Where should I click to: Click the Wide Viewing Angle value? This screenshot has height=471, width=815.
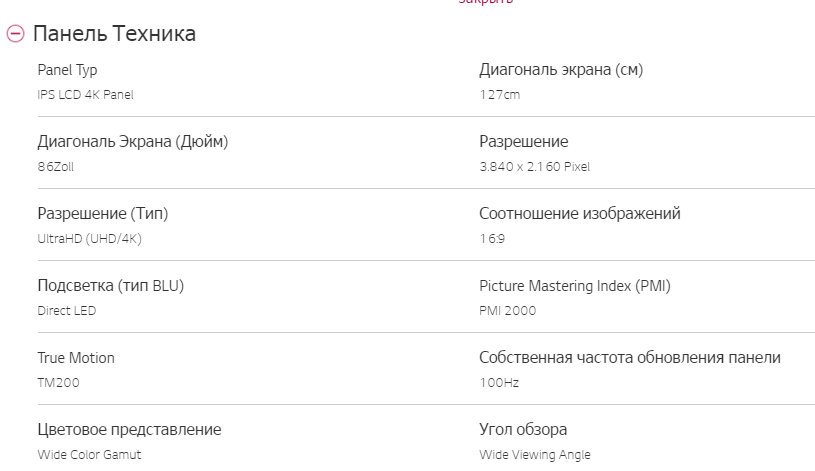535,455
